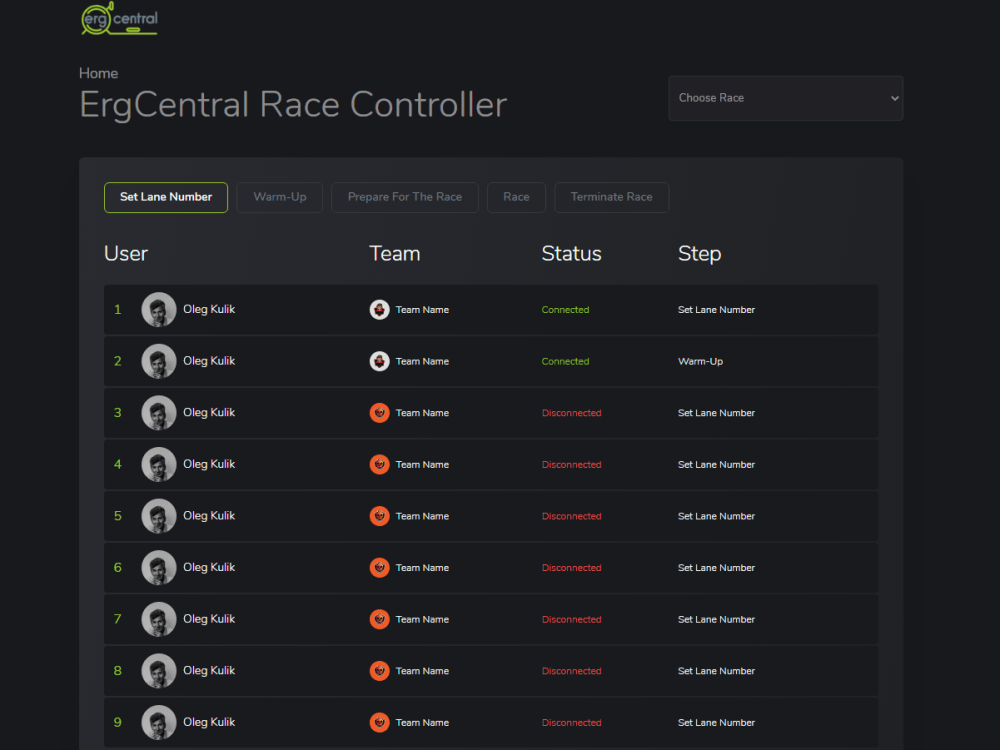Click the orange team icon in lane 4
The width and height of the screenshot is (1000, 750).
(379, 465)
